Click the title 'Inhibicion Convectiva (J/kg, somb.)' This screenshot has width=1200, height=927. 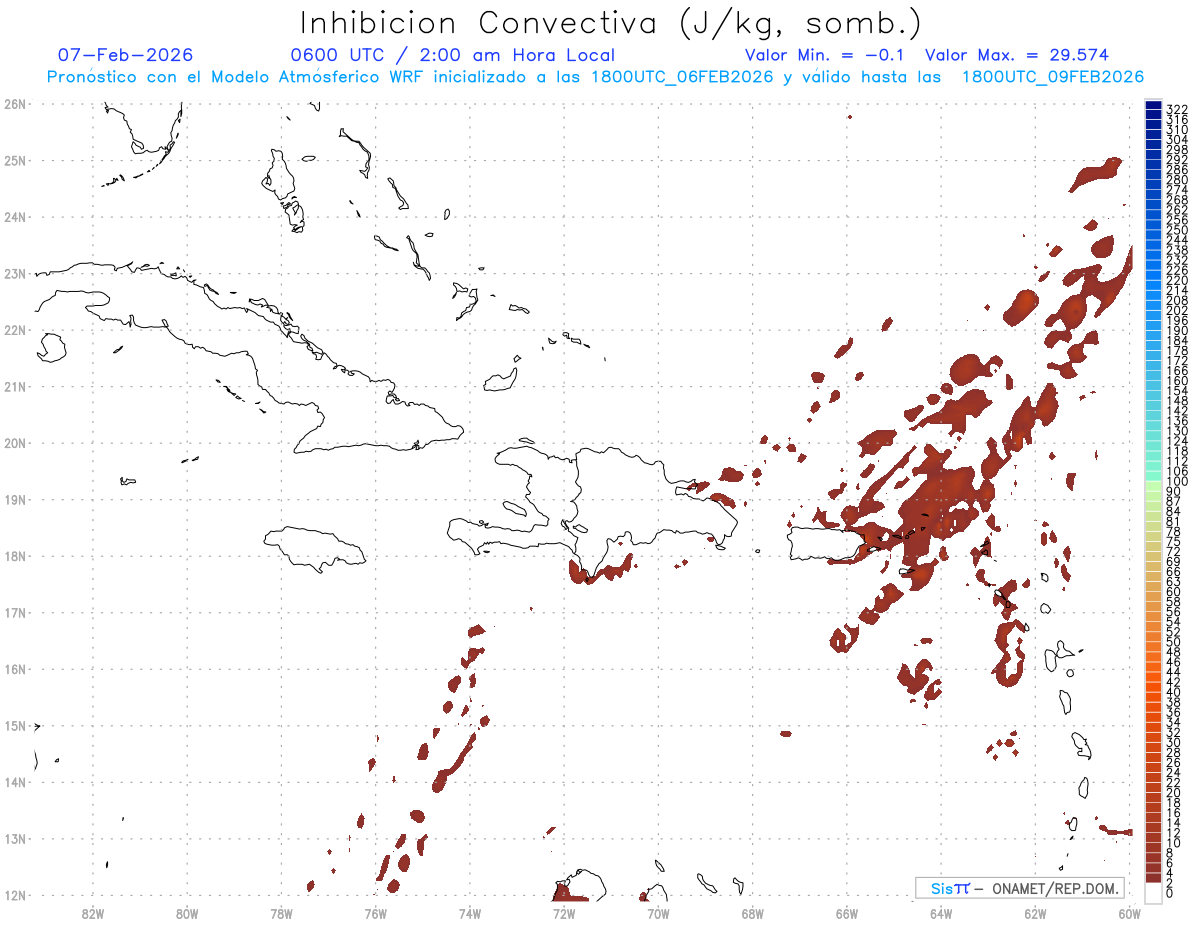tap(610, 24)
